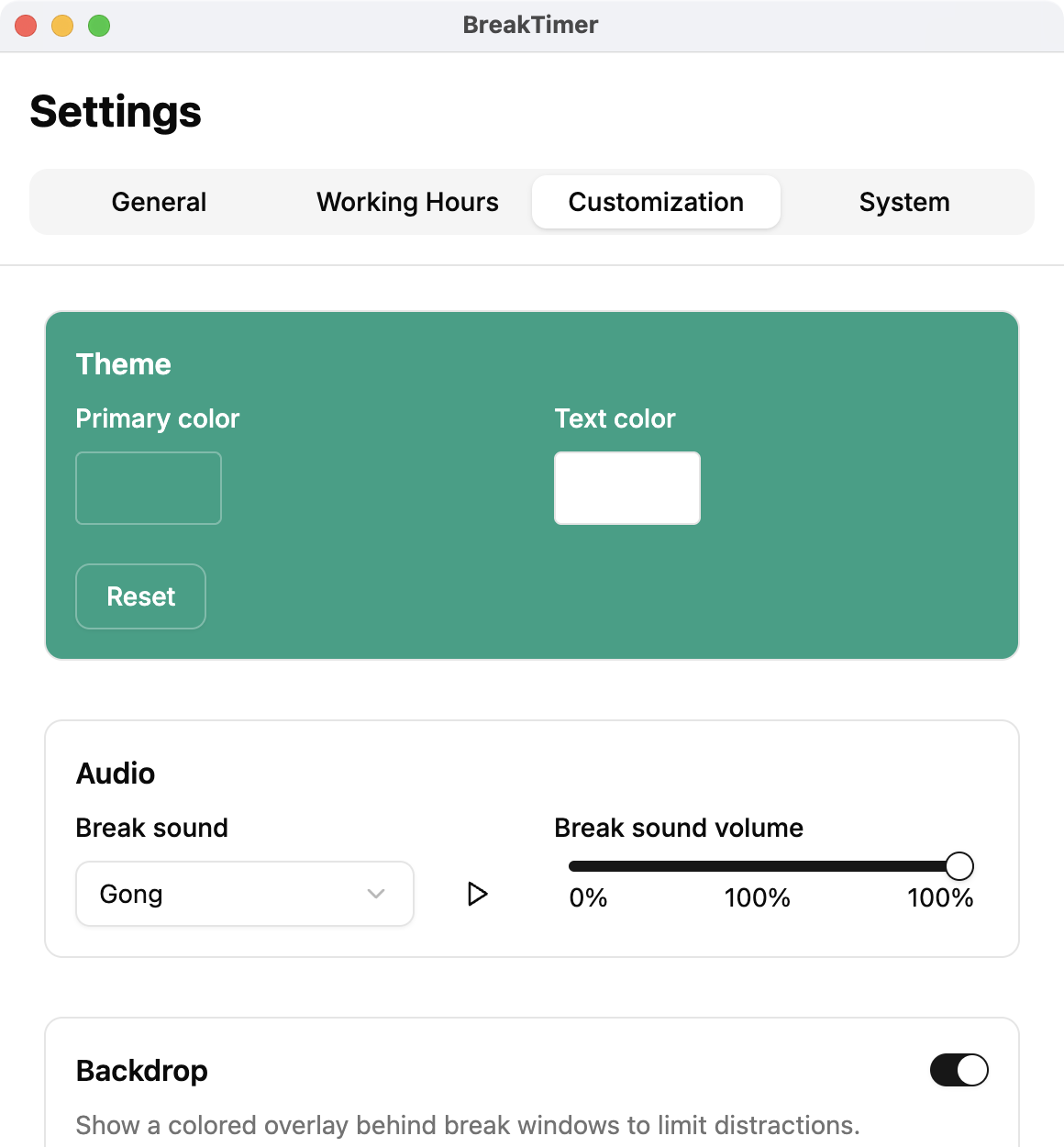This screenshot has width=1064, height=1147.
Task: Click the Audio section heading
Action: [x=116, y=774]
